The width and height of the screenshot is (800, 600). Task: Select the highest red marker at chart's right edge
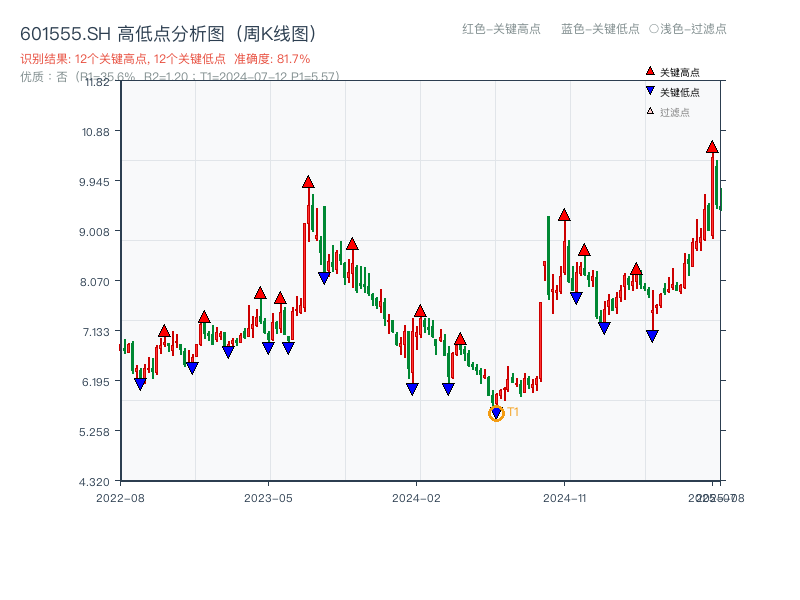click(712, 147)
